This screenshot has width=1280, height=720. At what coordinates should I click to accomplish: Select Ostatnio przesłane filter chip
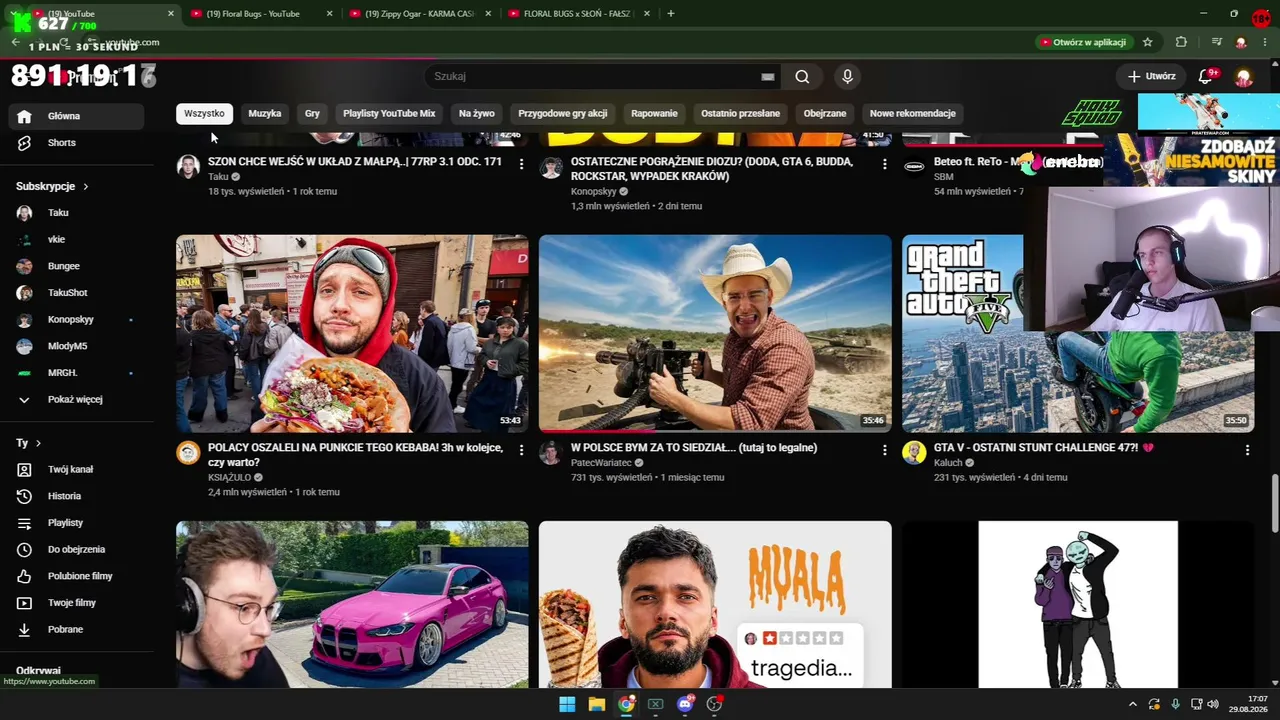(x=740, y=114)
